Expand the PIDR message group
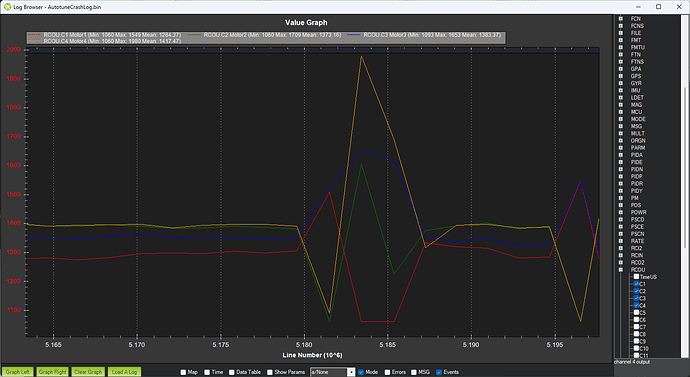 click(620, 183)
